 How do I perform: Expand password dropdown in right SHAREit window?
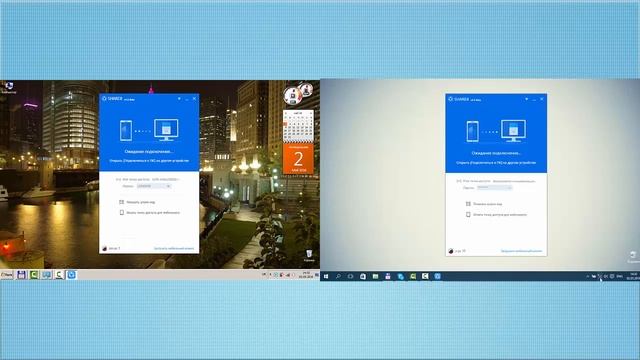coord(509,188)
